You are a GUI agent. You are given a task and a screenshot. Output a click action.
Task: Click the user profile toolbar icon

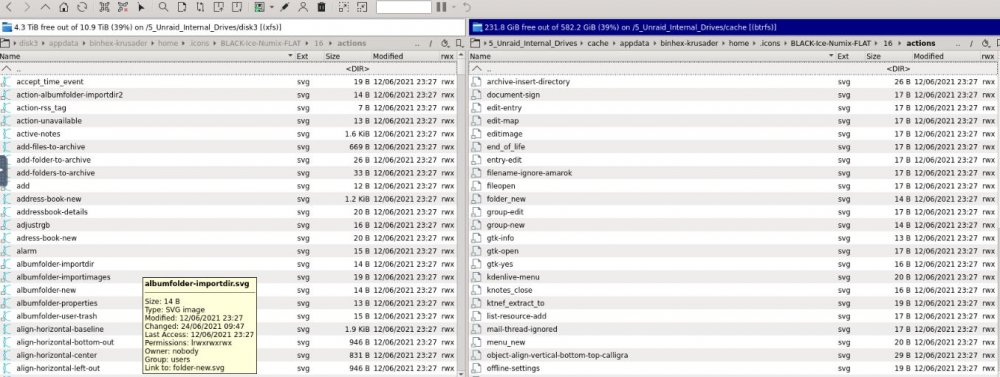click(303, 7)
